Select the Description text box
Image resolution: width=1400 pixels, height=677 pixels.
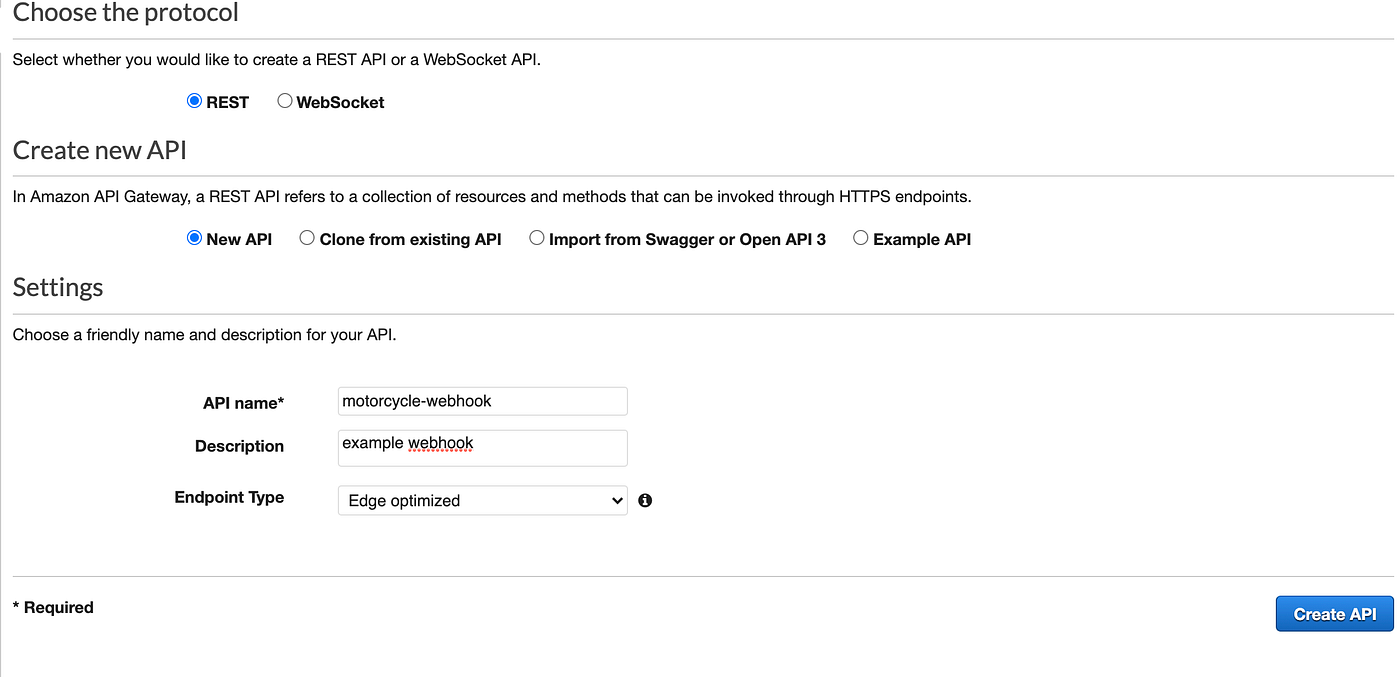(x=482, y=447)
